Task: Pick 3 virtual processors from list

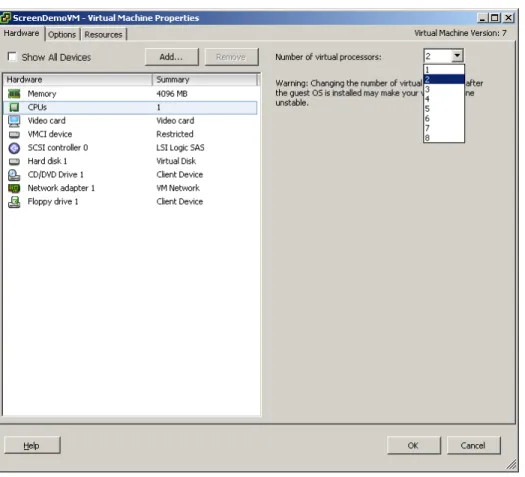Action: tap(444, 89)
